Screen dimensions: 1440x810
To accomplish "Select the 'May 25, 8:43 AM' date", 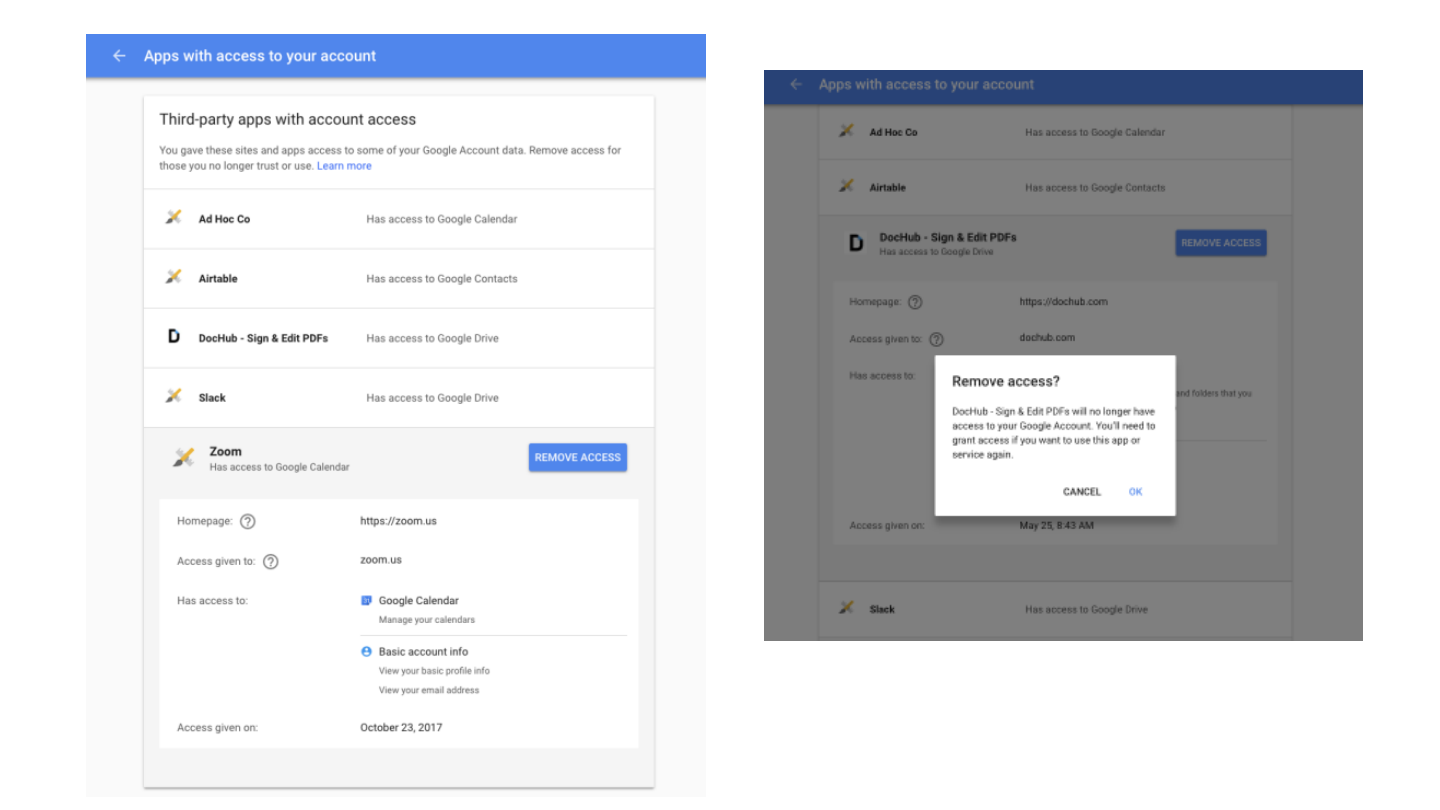I will point(1057,526).
